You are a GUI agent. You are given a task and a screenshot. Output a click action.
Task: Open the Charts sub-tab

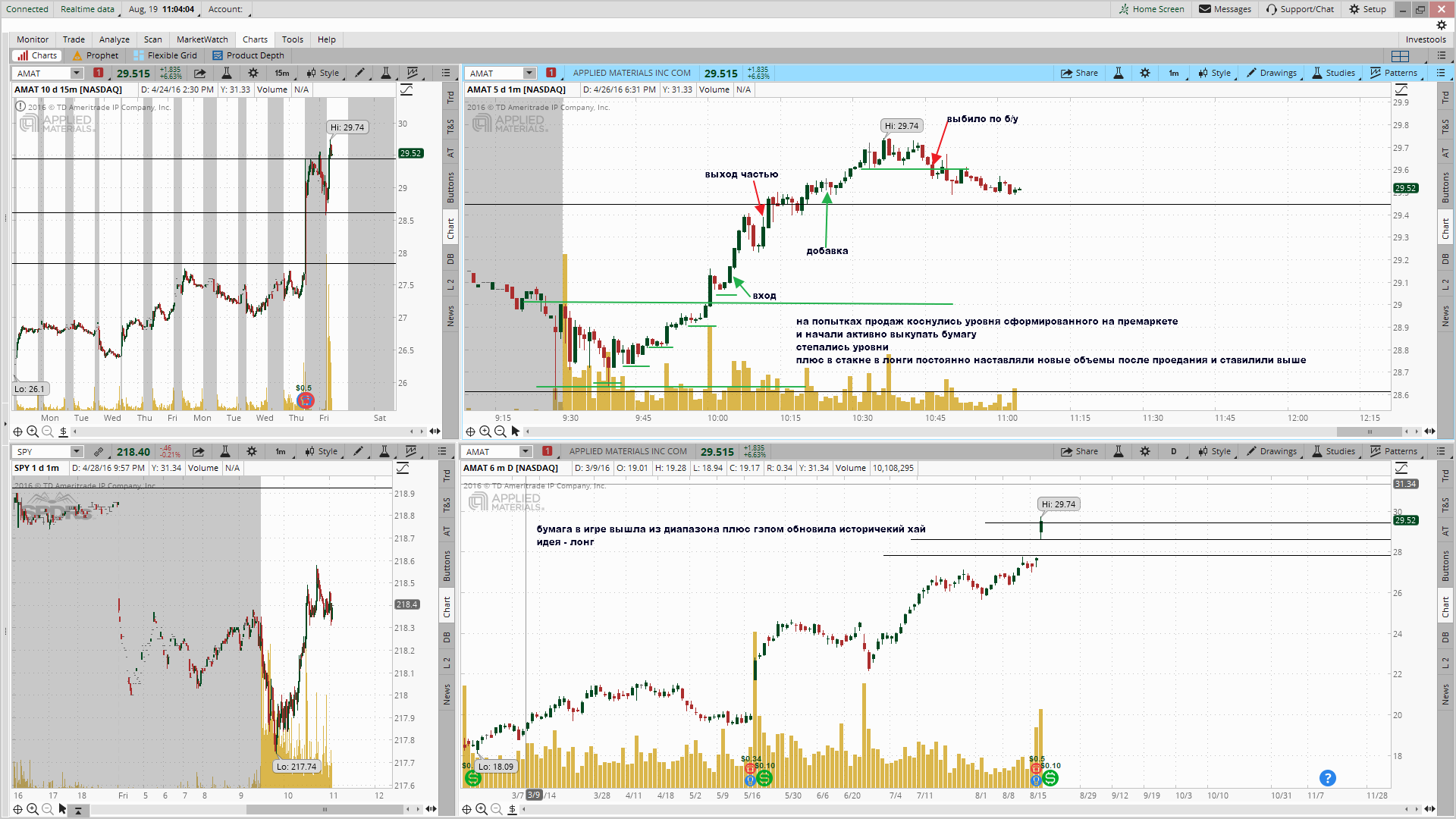point(36,55)
